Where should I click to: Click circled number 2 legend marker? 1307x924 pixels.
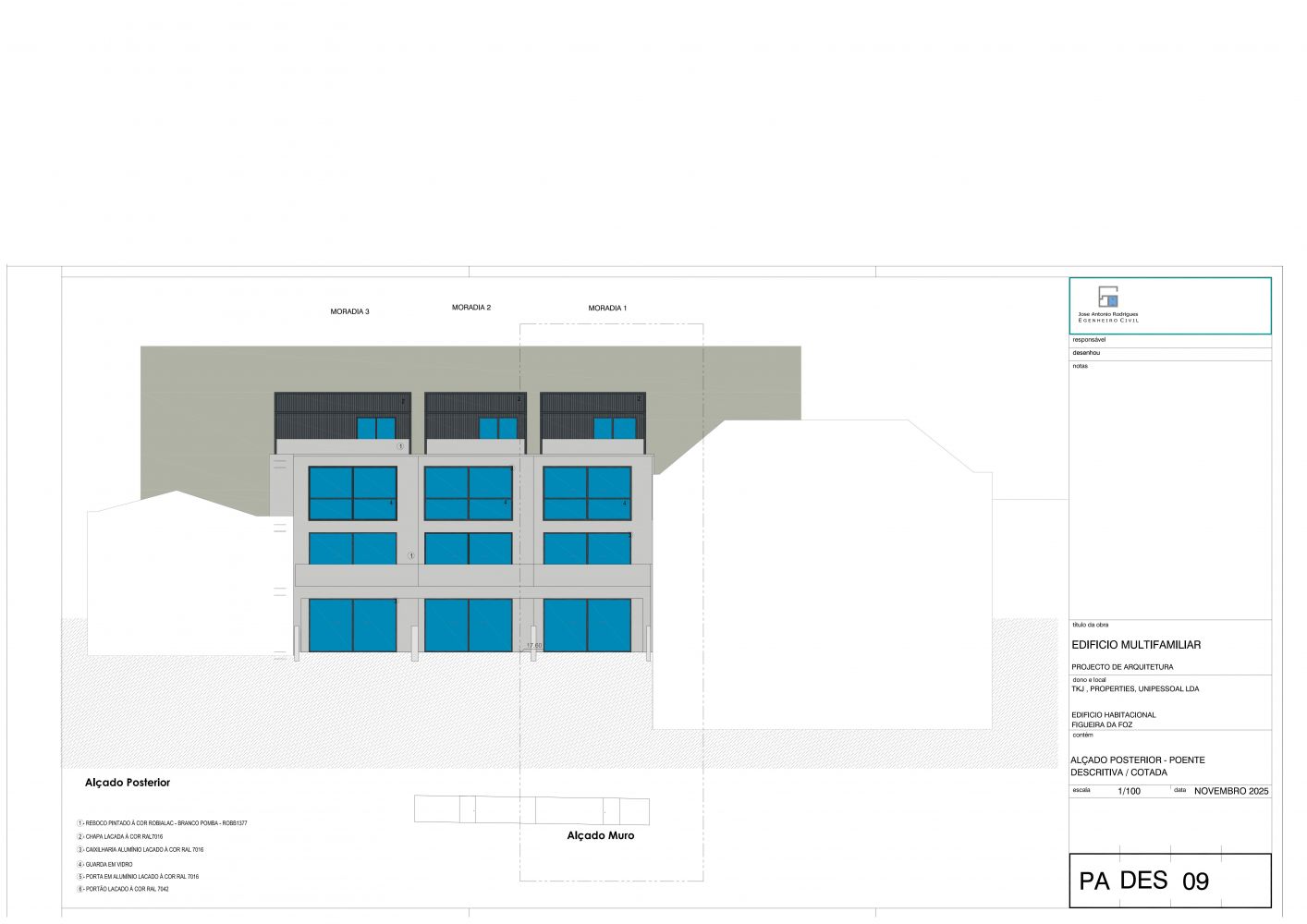coord(80,836)
